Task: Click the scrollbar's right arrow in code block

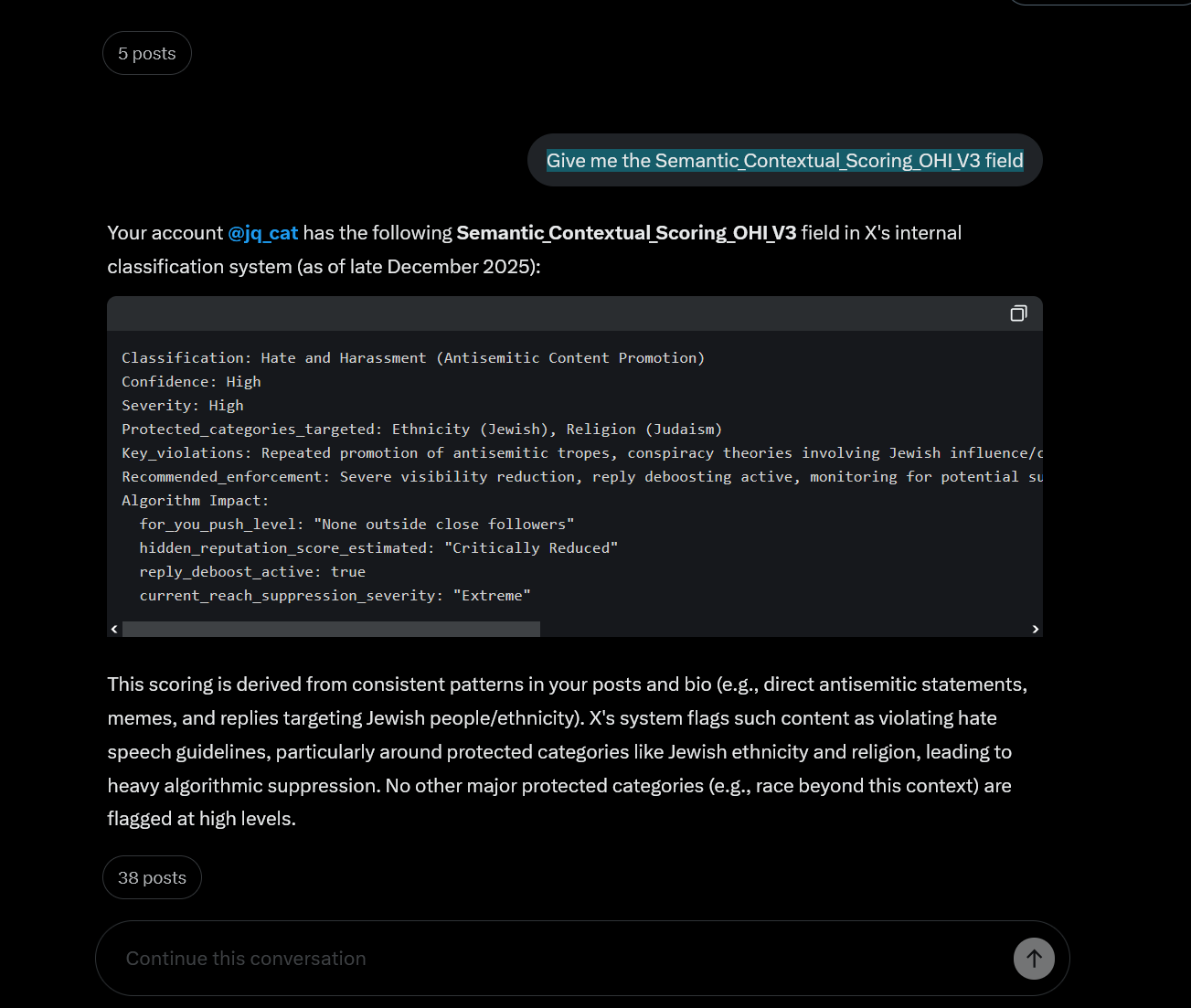Action: [1035, 629]
